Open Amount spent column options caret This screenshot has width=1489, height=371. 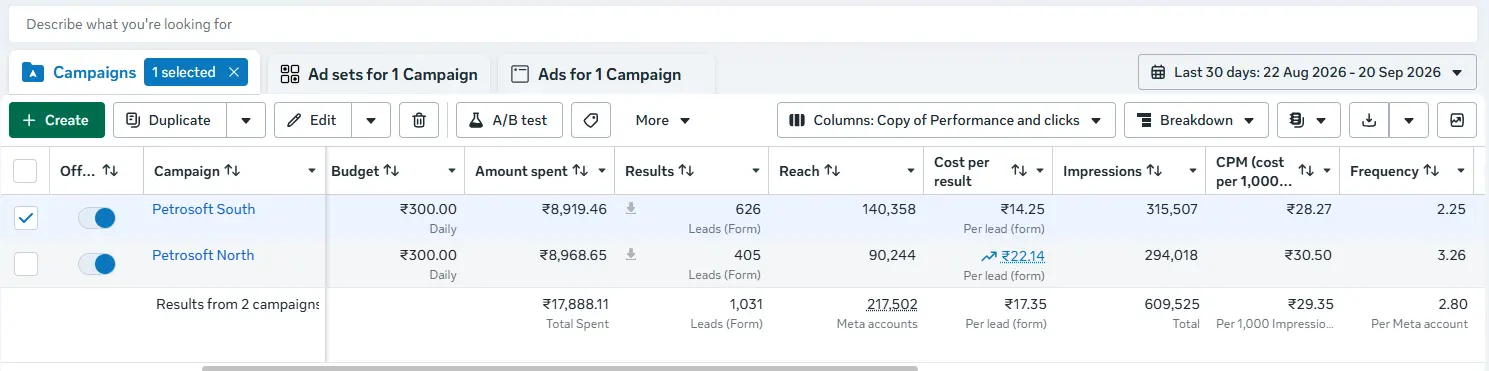pos(602,171)
